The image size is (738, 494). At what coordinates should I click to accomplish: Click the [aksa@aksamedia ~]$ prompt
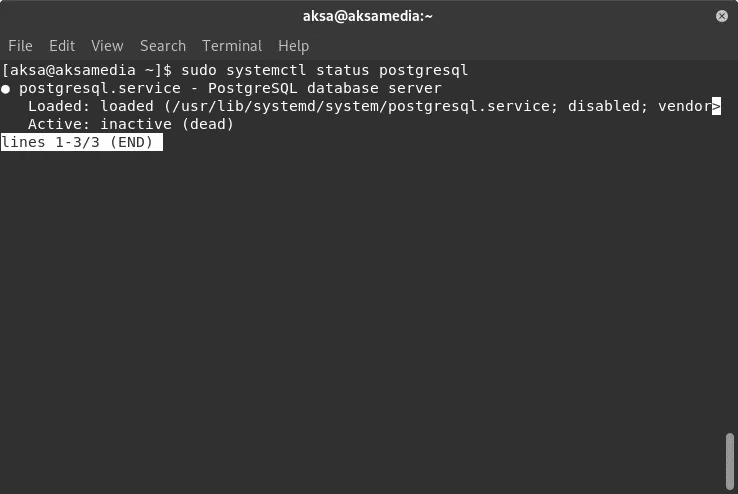87,70
